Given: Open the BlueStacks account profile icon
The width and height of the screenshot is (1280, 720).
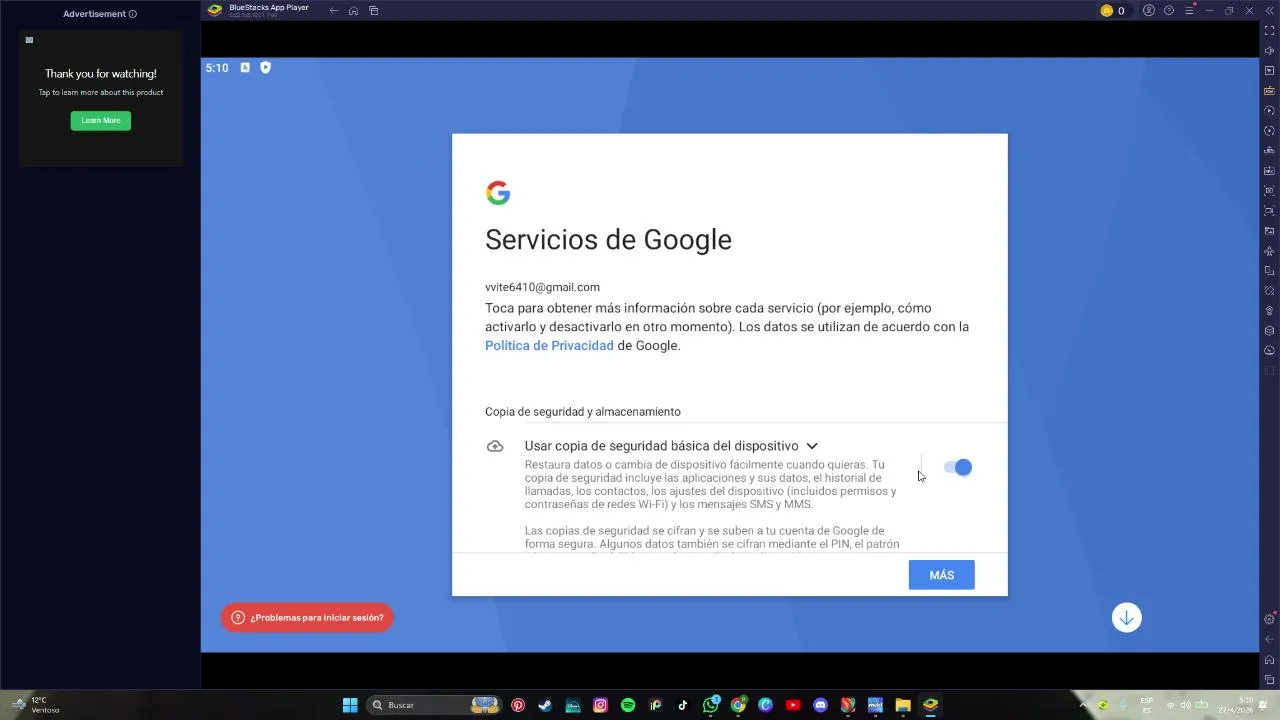Looking at the screenshot, I should pyautogui.click(x=1149, y=11).
